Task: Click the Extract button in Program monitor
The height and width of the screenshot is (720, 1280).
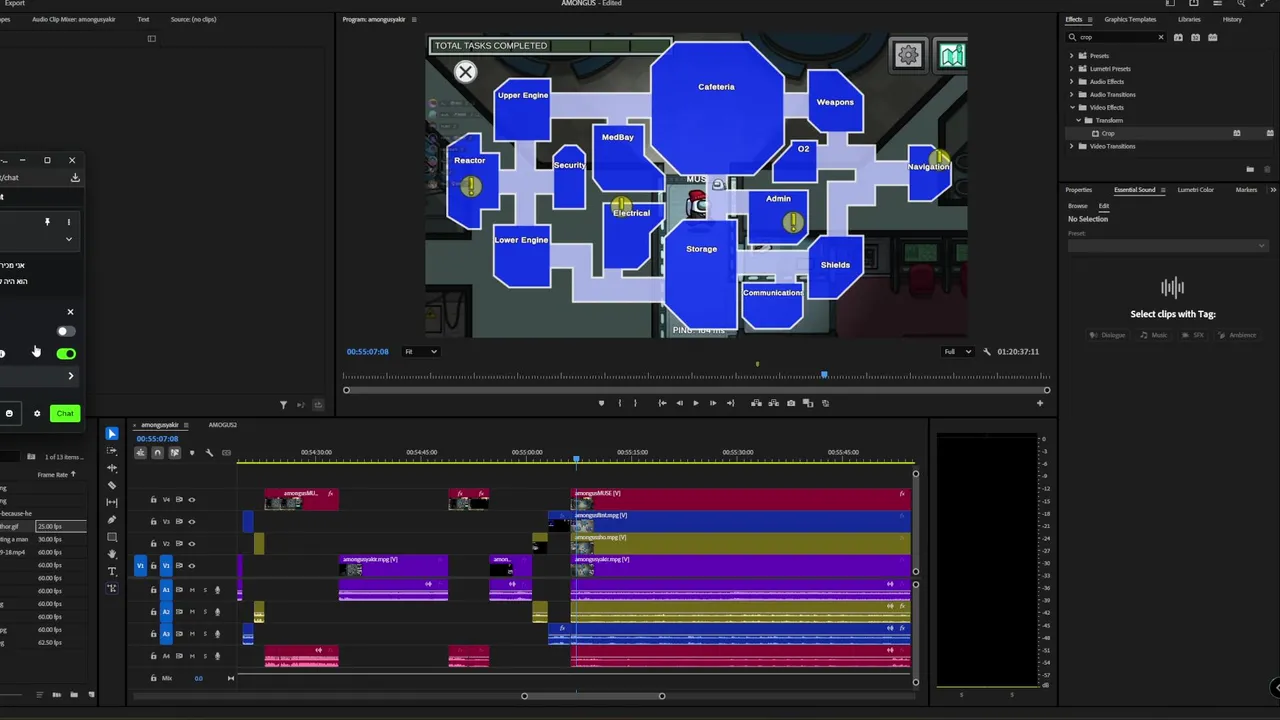Action: [x=773, y=403]
